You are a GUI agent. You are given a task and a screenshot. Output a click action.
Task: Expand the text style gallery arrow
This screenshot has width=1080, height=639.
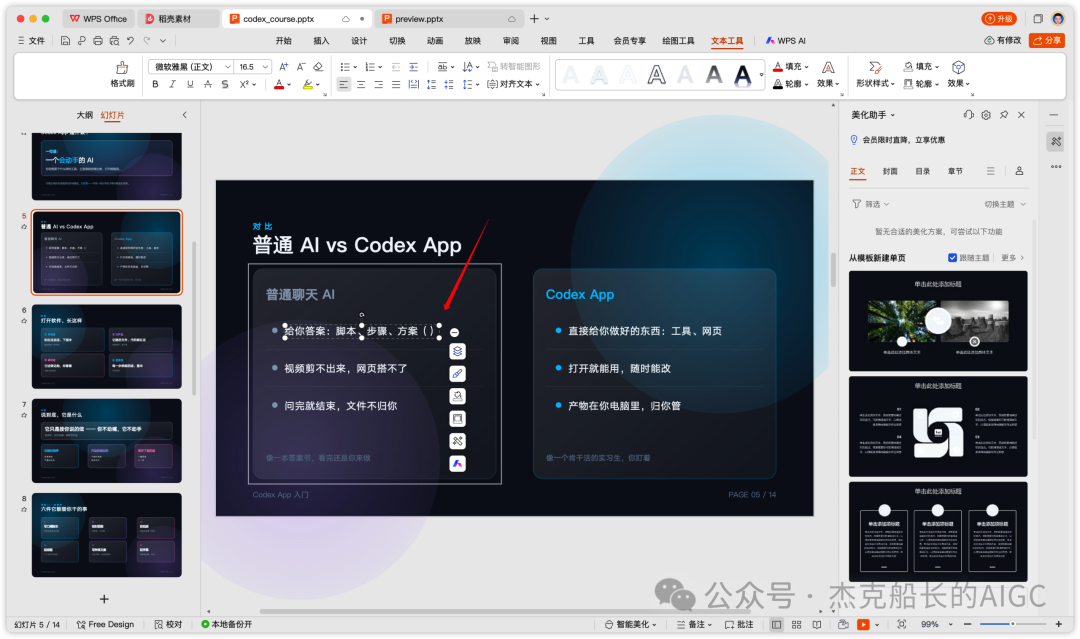[x=761, y=74]
